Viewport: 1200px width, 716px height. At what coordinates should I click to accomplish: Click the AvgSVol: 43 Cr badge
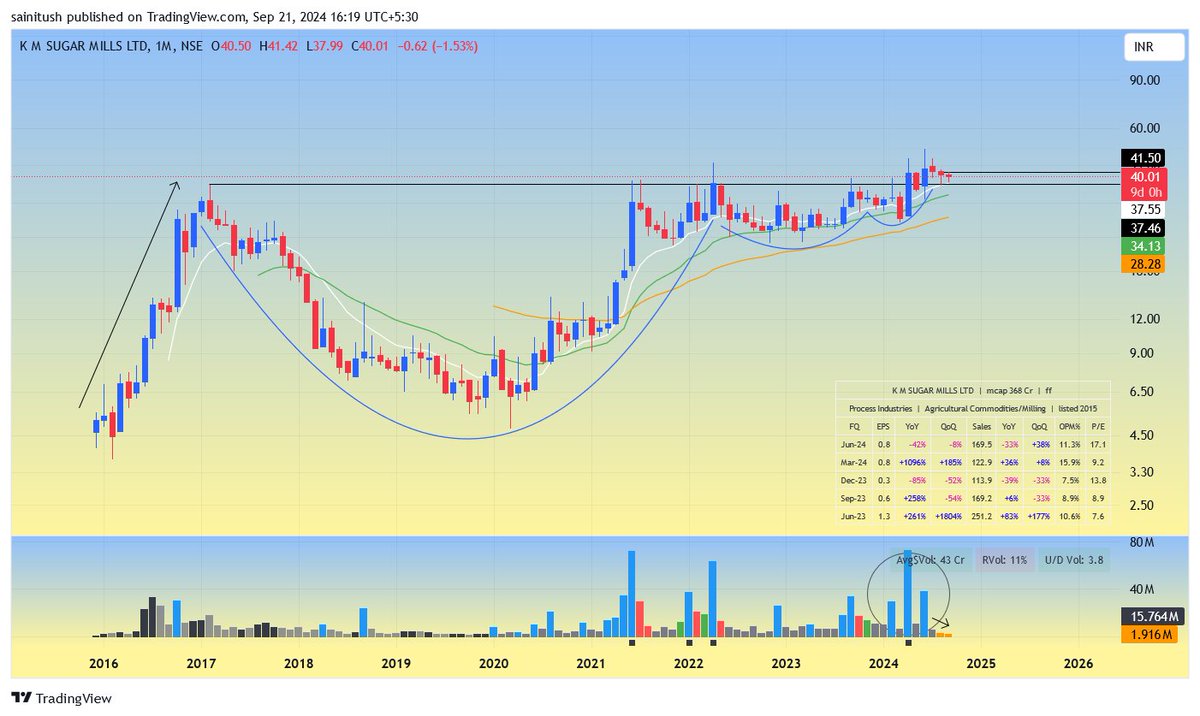point(930,560)
